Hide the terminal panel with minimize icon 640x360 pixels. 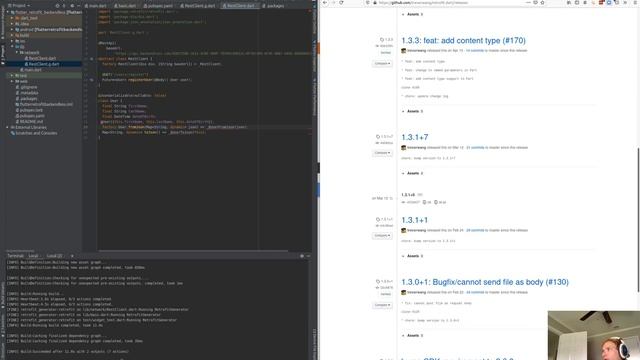308,256
